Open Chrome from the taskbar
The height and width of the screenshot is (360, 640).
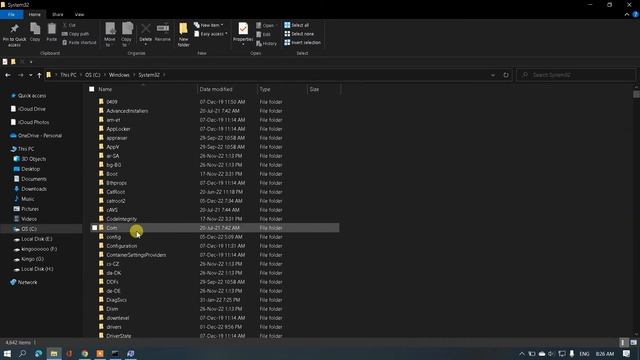84,353
